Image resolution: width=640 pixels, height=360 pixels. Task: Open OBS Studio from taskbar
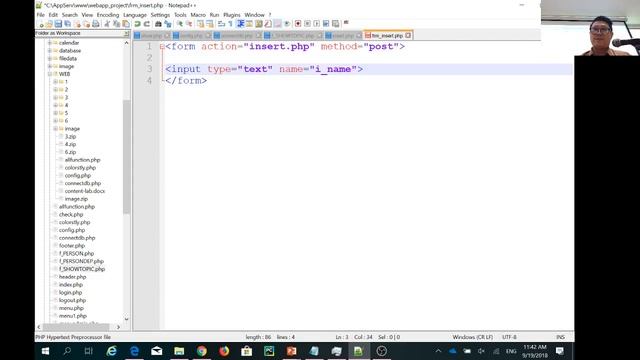[381, 351]
